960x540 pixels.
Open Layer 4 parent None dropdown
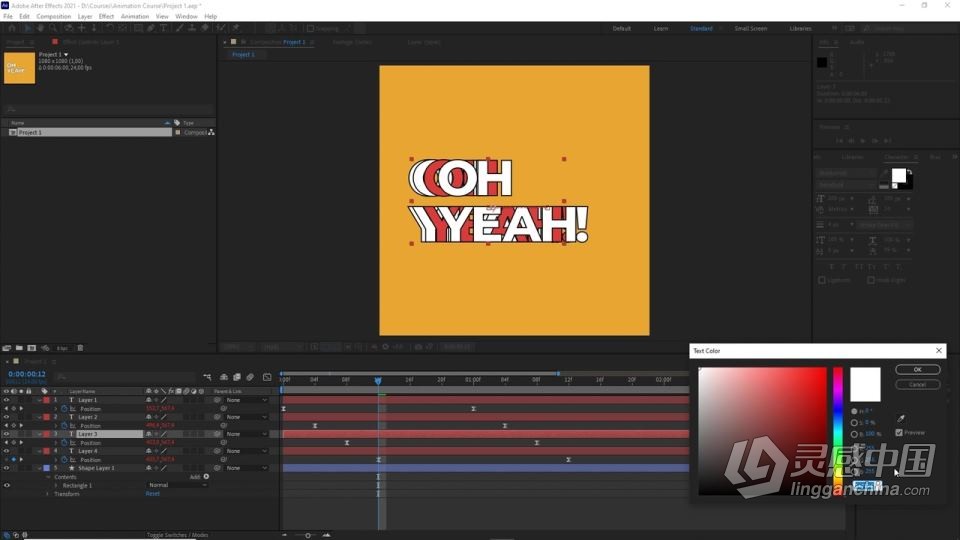pos(246,451)
